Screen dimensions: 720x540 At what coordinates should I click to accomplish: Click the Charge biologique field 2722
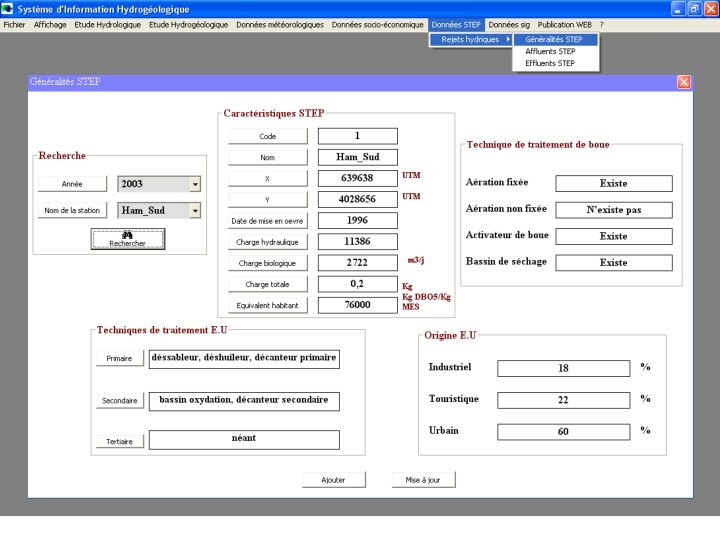[358, 263]
